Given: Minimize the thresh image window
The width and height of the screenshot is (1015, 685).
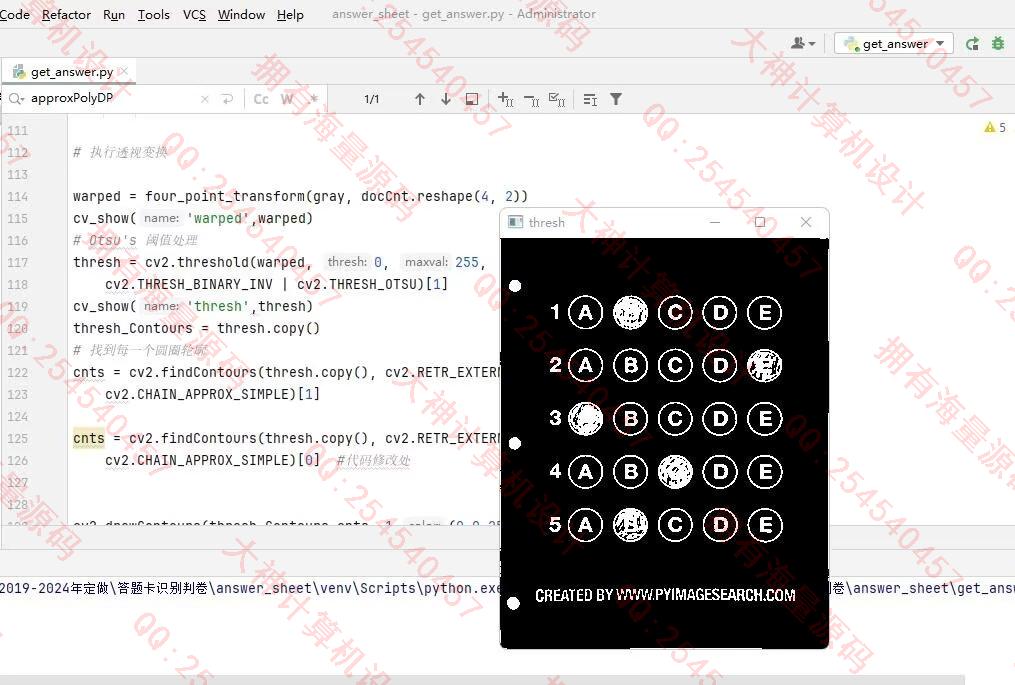Looking at the screenshot, I should pyautogui.click(x=715, y=222).
